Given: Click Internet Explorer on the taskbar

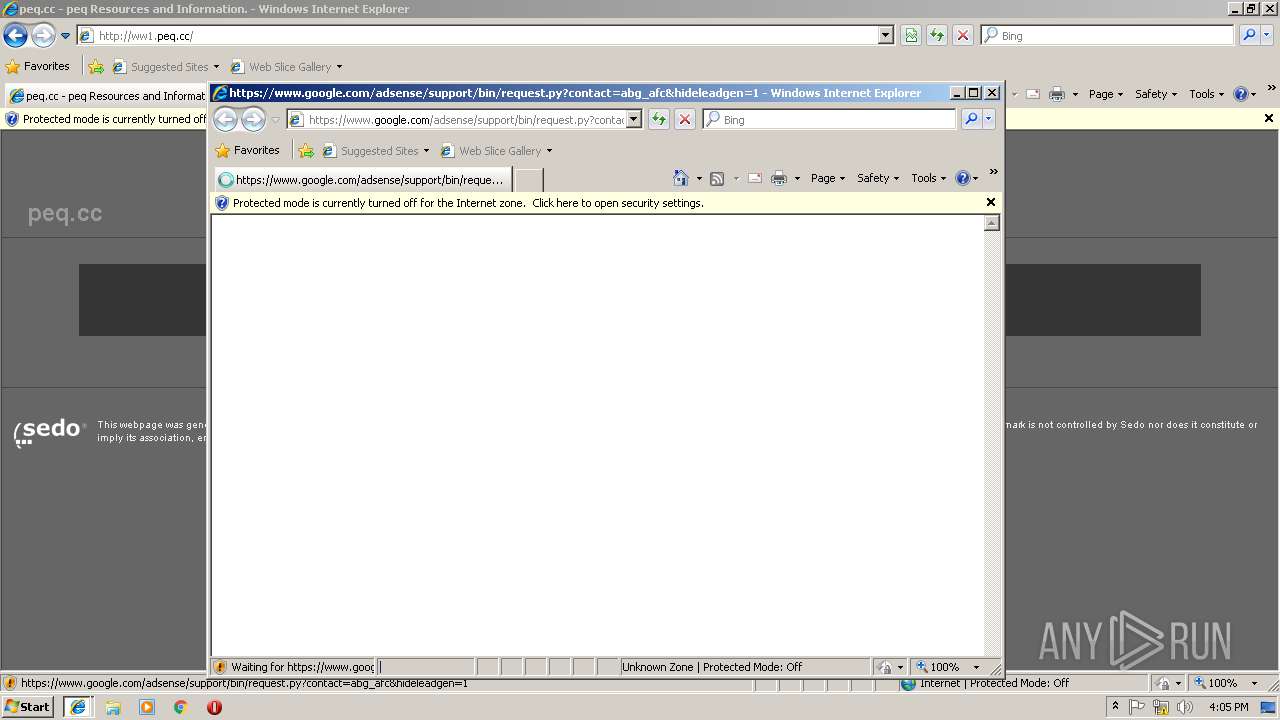Looking at the screenshot, I should (x=78, y=707).
